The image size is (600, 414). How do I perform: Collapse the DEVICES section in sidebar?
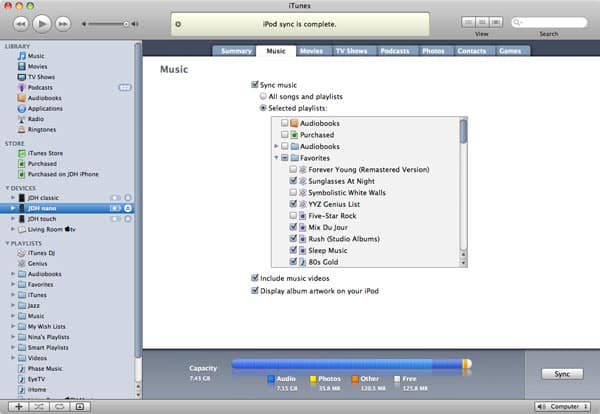tap(7, 188)
